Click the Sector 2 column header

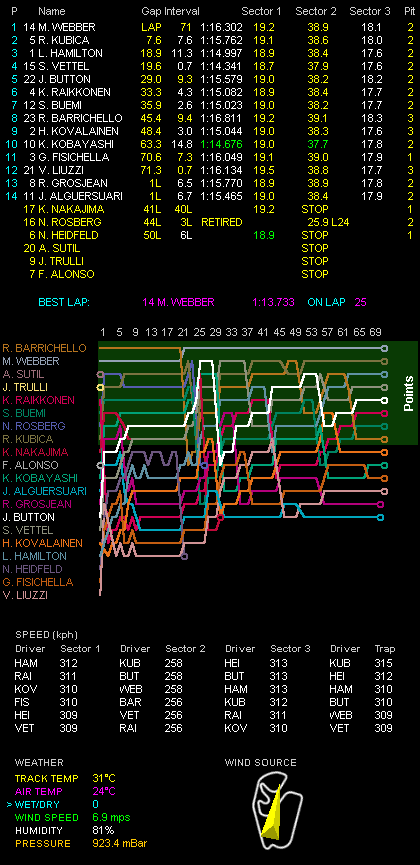tap(316, 11)
